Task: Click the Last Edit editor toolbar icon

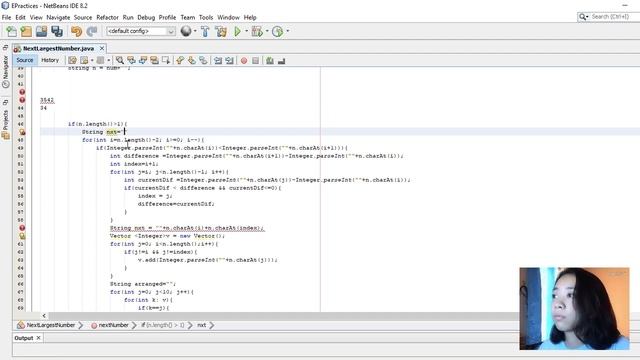Action: 72,60
